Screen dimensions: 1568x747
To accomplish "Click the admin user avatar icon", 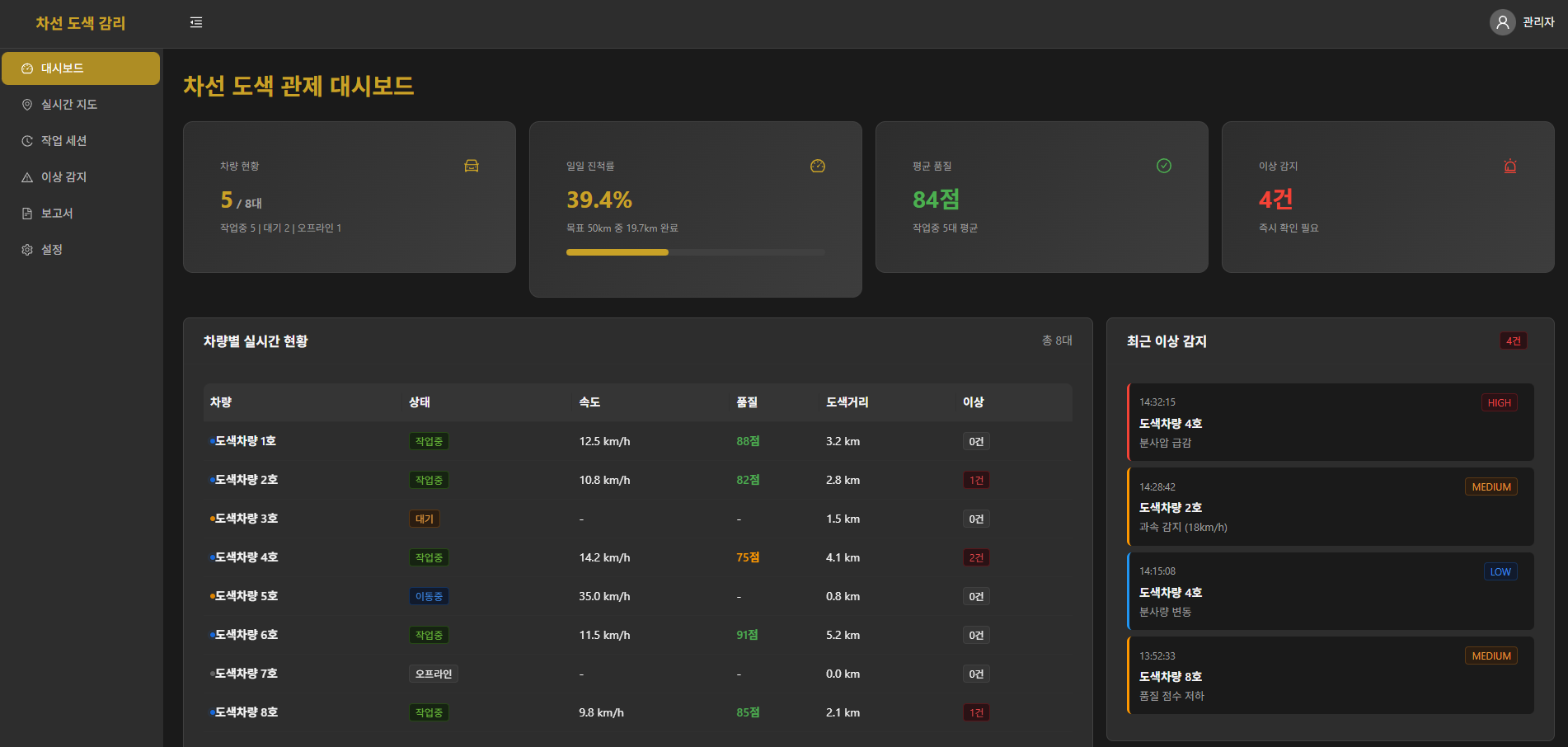I will 1502,22.
